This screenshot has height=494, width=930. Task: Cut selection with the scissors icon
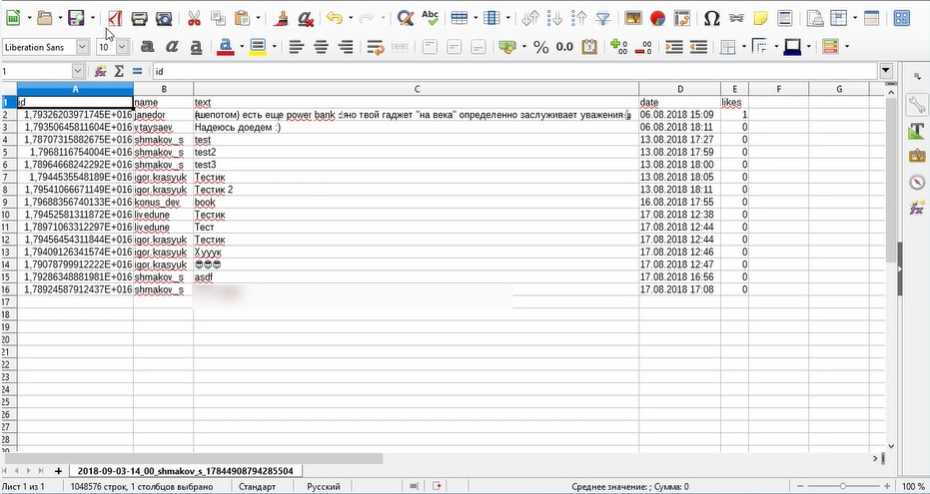click(194, 18)
